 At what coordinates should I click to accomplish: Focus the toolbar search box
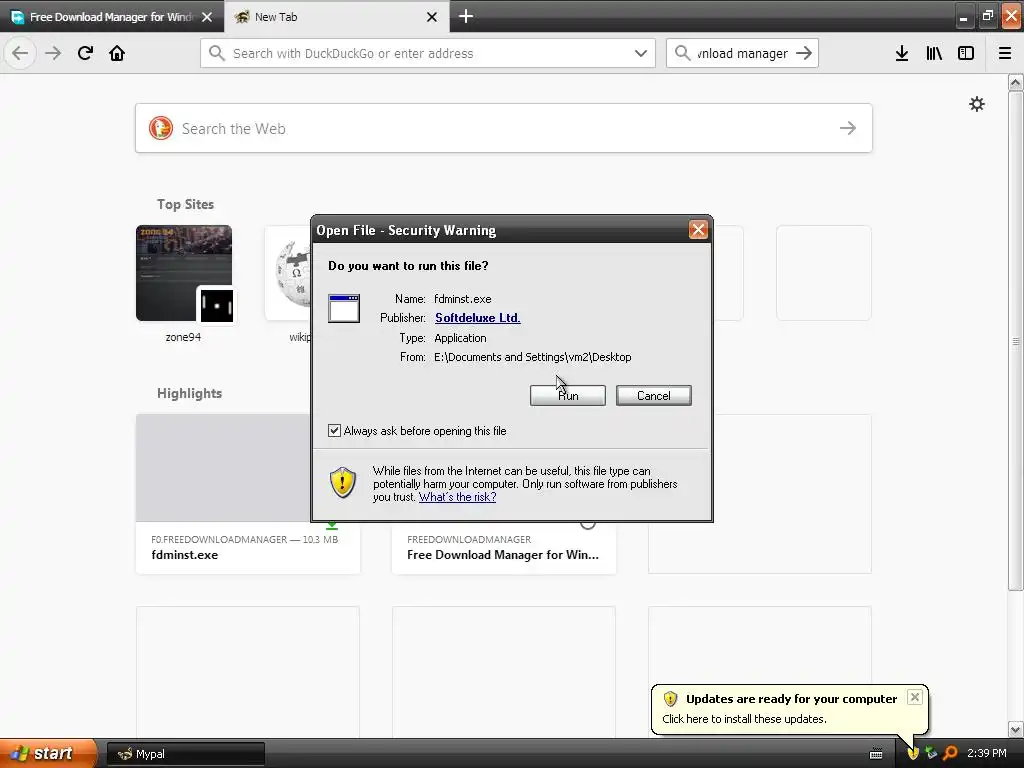pyautogui.click(x=742, y=53)
